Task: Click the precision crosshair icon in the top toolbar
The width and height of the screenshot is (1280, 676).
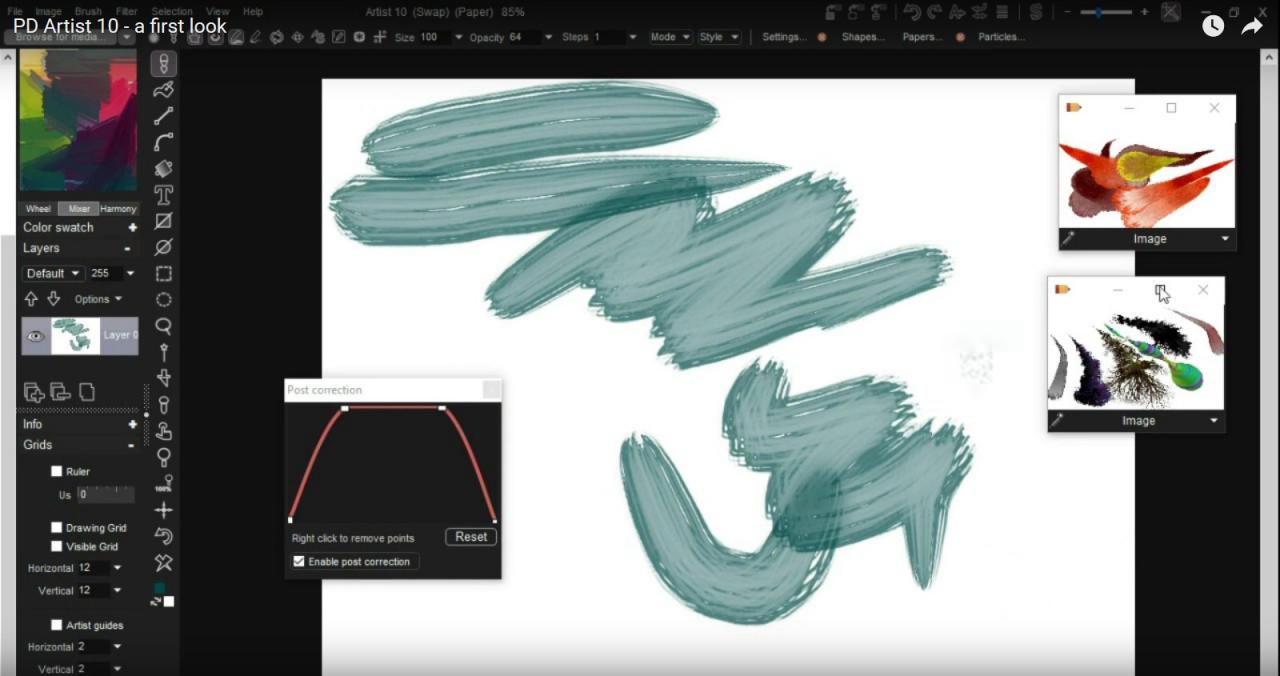Action: pos(380,37)
